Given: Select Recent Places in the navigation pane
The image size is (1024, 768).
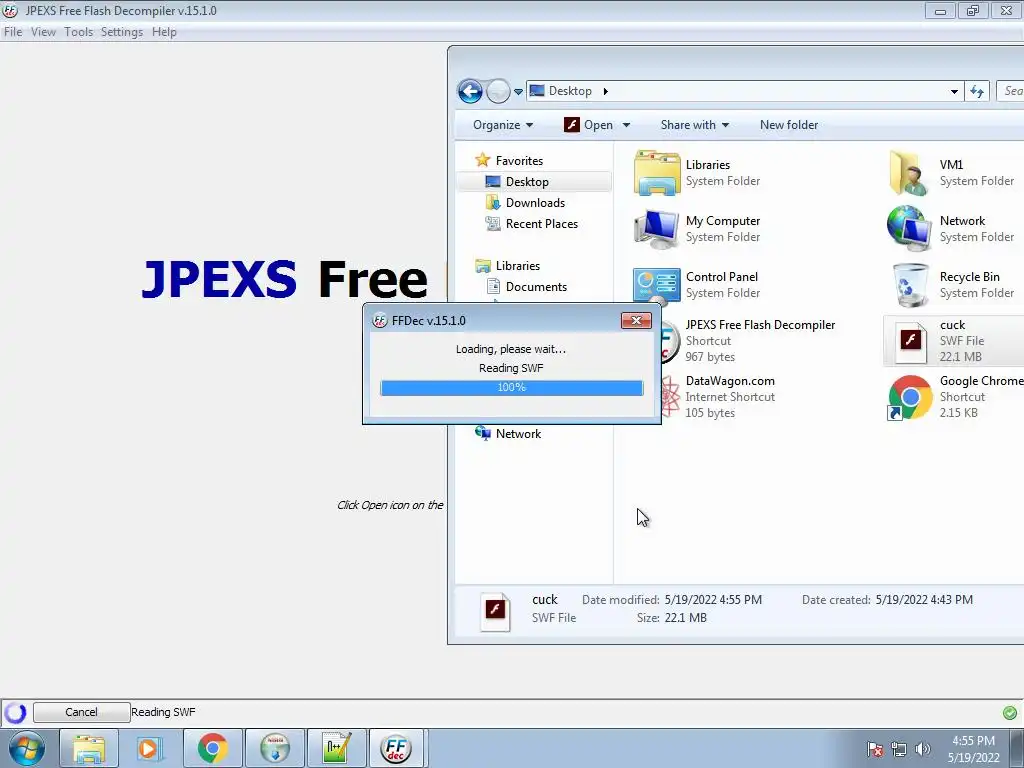Looking at the screenshot, I should tap(541, 223).
